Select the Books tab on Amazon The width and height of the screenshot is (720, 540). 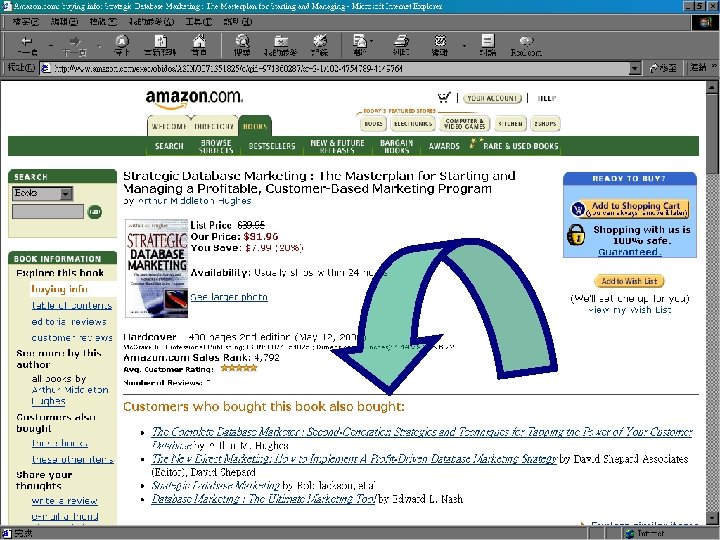tap(255, 126)
